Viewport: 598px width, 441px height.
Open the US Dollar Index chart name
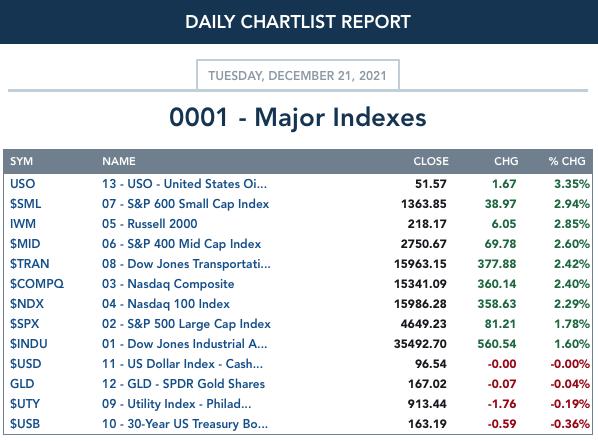[182, 364]
